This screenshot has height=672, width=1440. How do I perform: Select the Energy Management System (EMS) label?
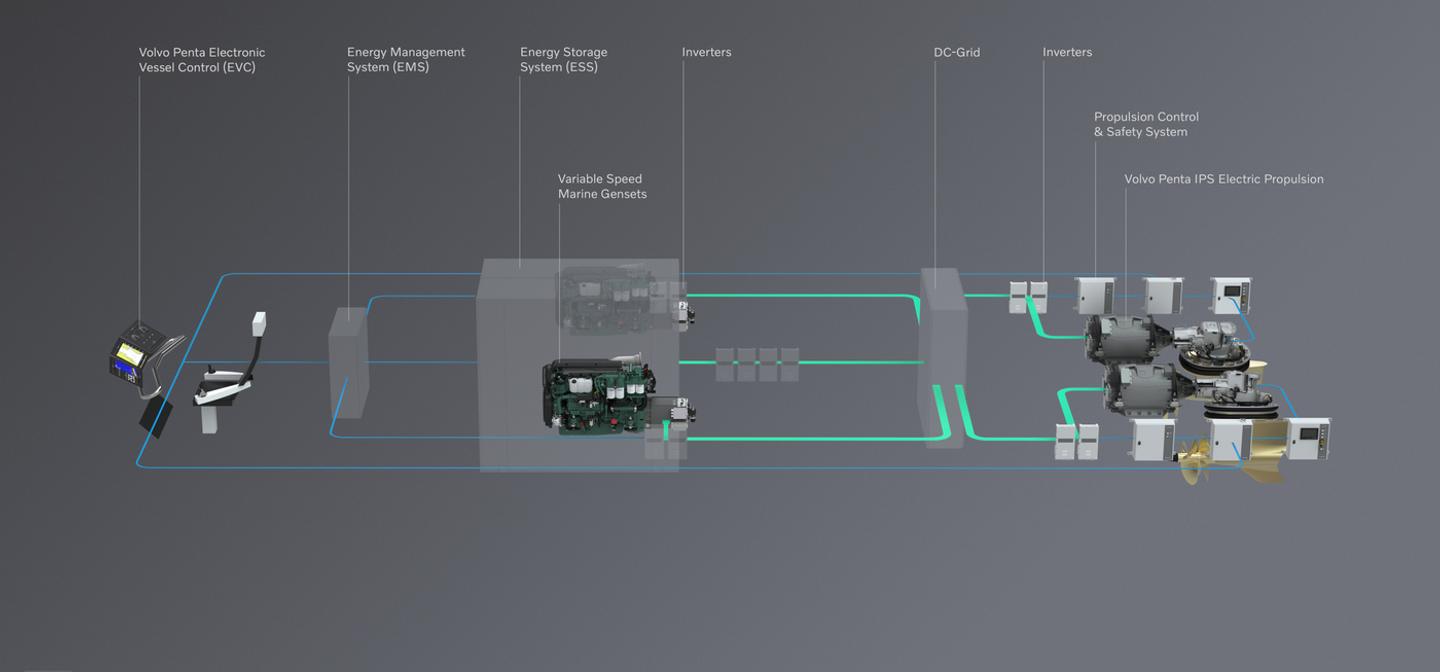click(406, 60)
